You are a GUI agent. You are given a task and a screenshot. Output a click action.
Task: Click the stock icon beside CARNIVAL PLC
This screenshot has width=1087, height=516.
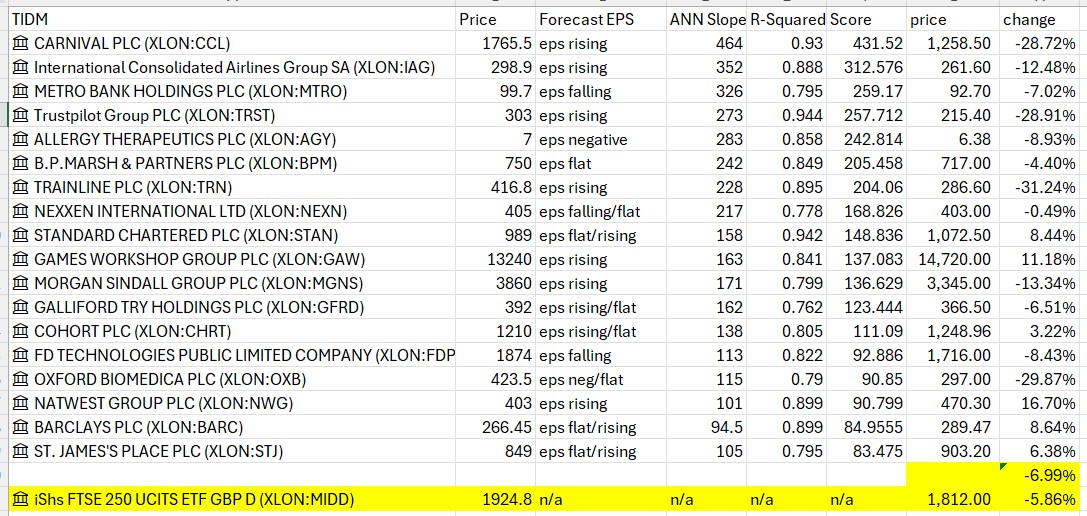pos(21,44)
